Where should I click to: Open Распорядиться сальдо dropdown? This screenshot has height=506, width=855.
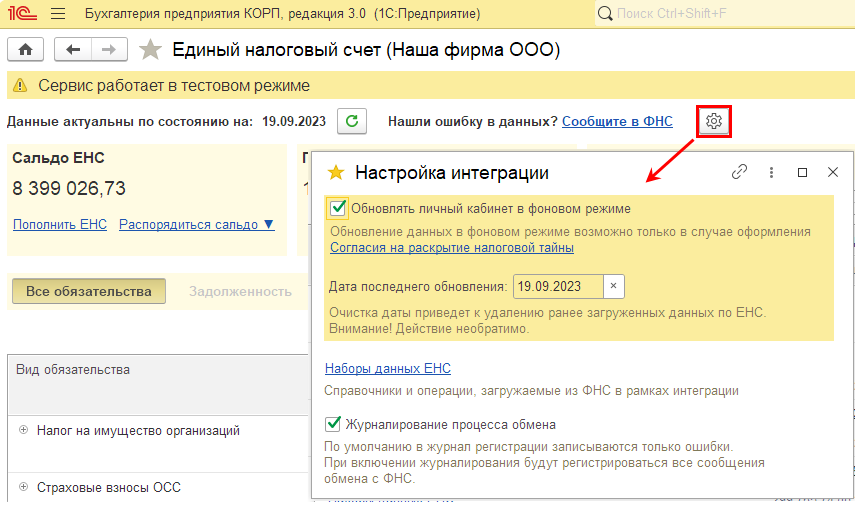pyautogui.click(x=196, y=224)
